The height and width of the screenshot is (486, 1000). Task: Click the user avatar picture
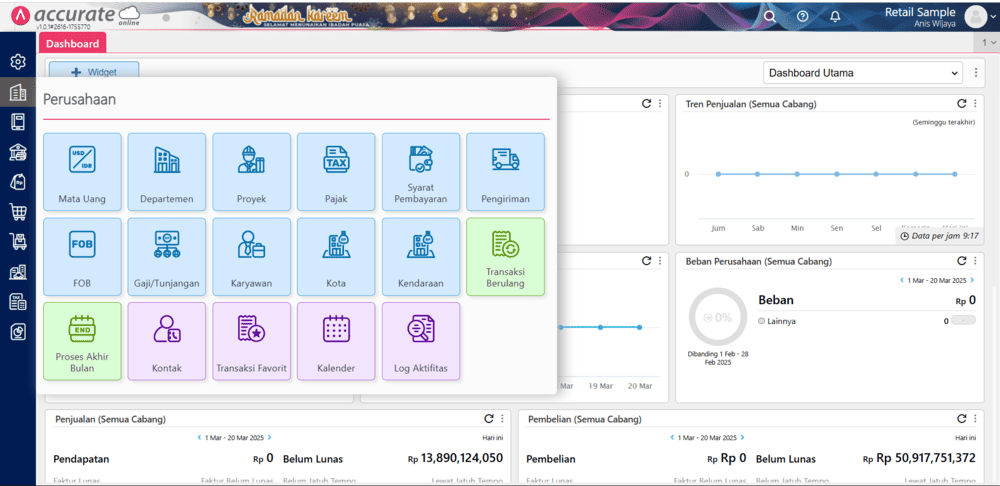(x=976, y=17)
